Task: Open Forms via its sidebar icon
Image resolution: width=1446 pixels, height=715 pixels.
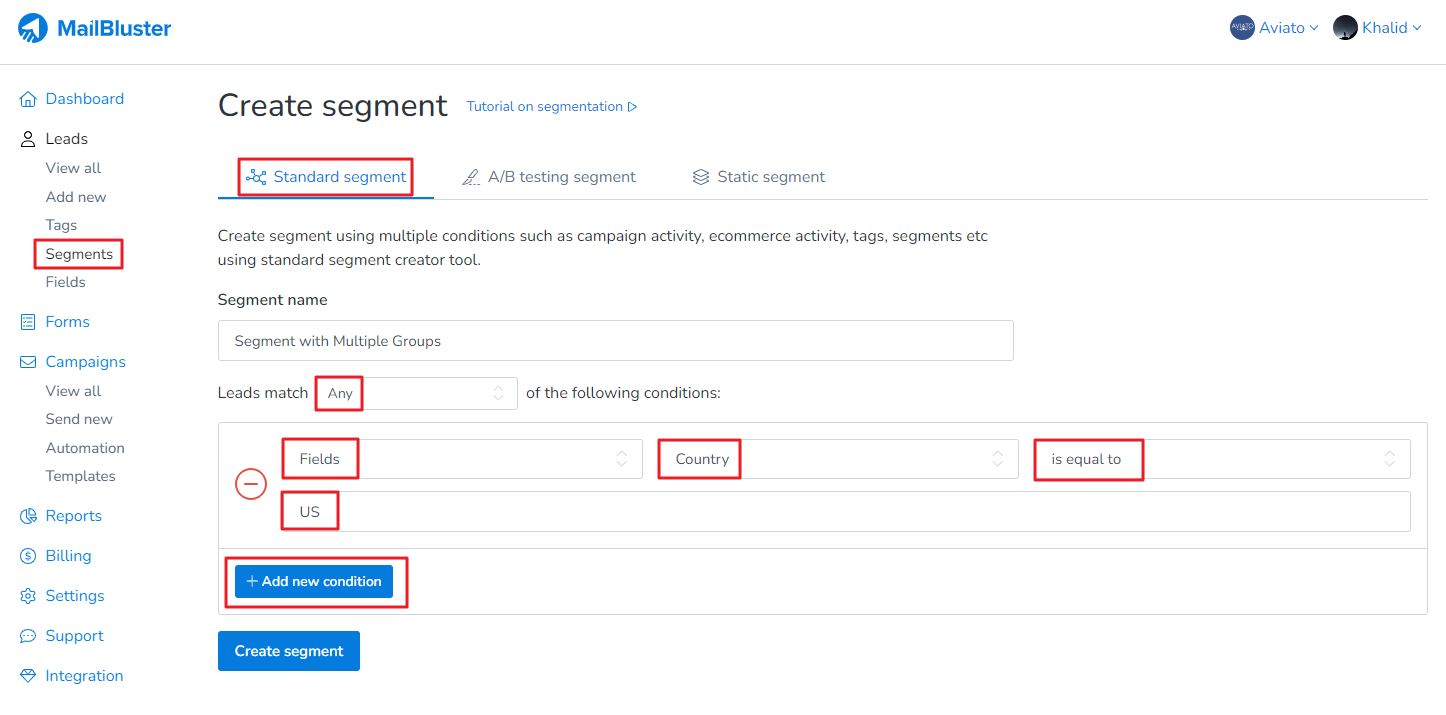Action: tap(27, 321)
